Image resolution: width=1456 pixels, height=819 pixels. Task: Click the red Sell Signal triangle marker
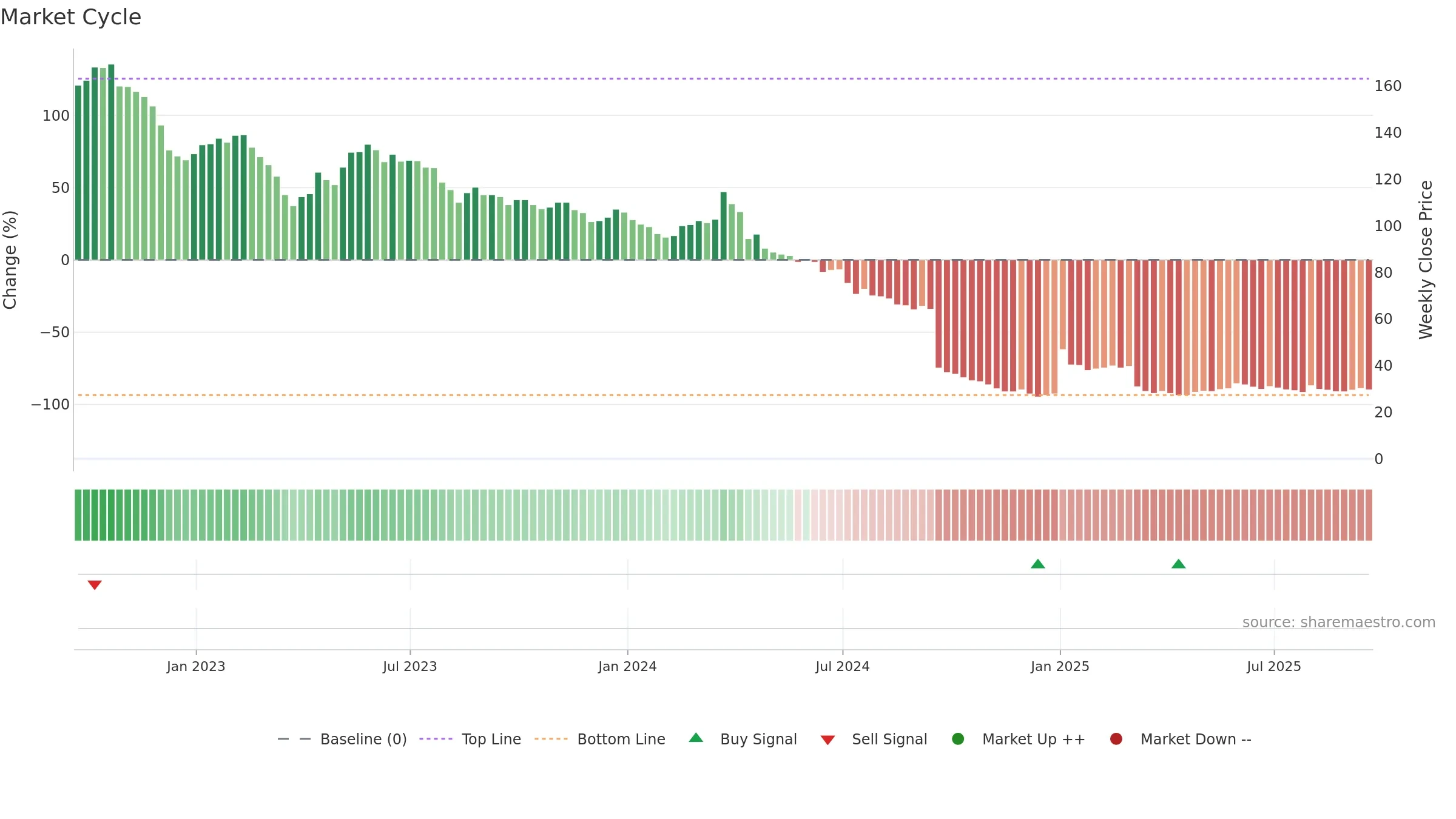pos(95,585)
